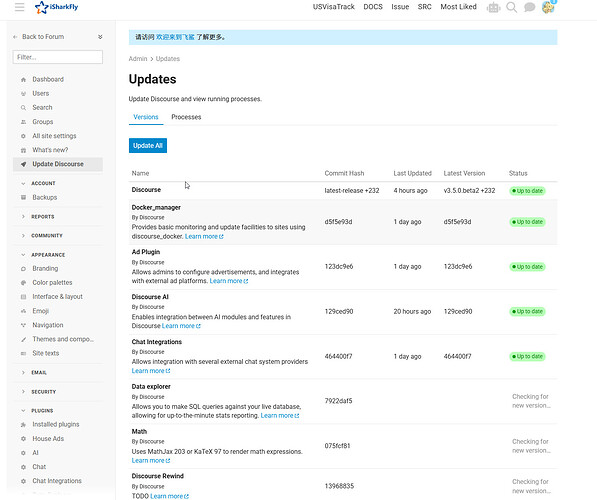This screenshot has height=500, width=597.
Task: Collapse the PLUGINS sidebar section
Action: pyautogui.click(x=42, y=411)
